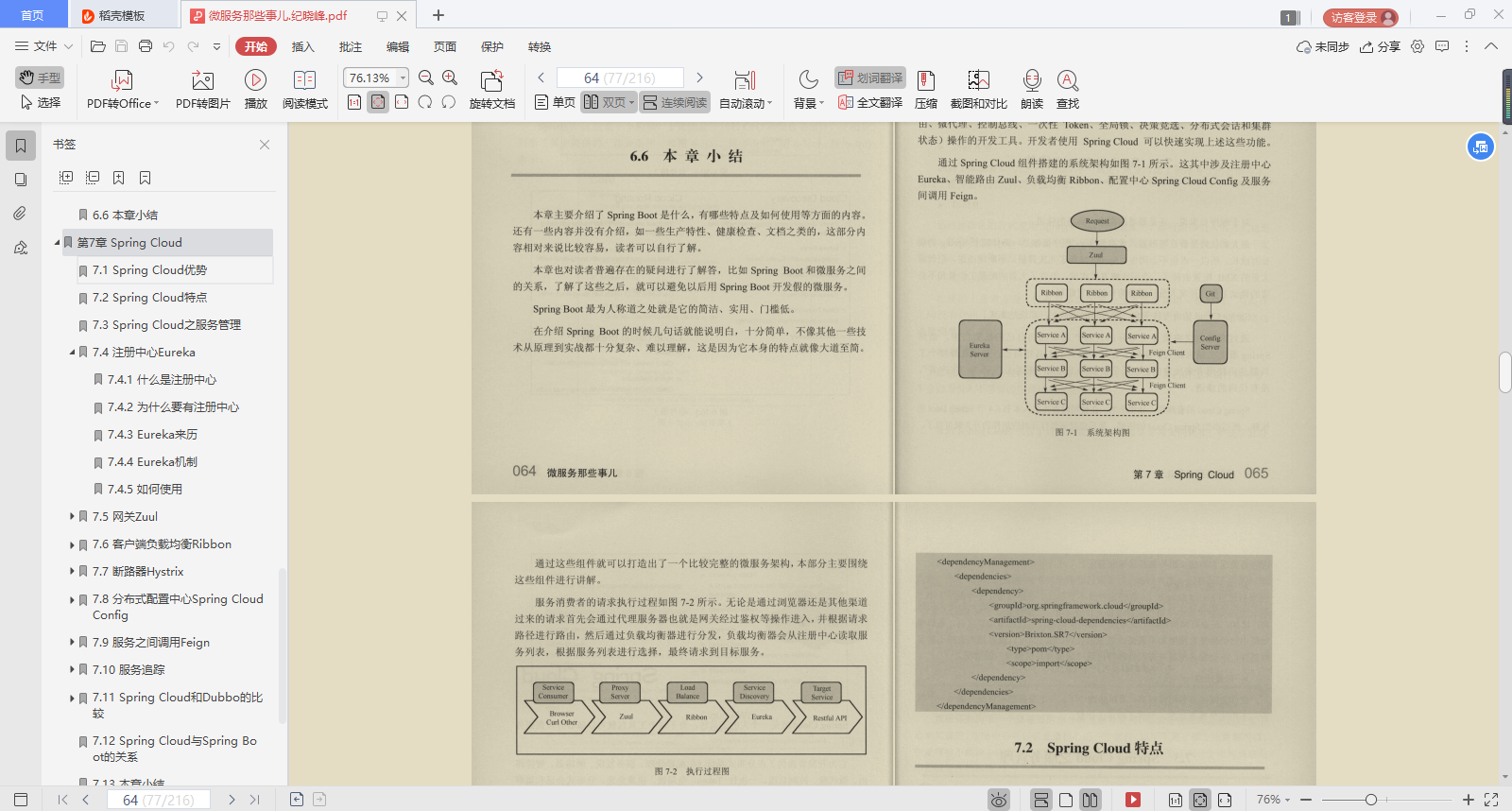1512x811 pixels.
Task: Open the 批注 ribbon tab
Action: click(351, 46)
